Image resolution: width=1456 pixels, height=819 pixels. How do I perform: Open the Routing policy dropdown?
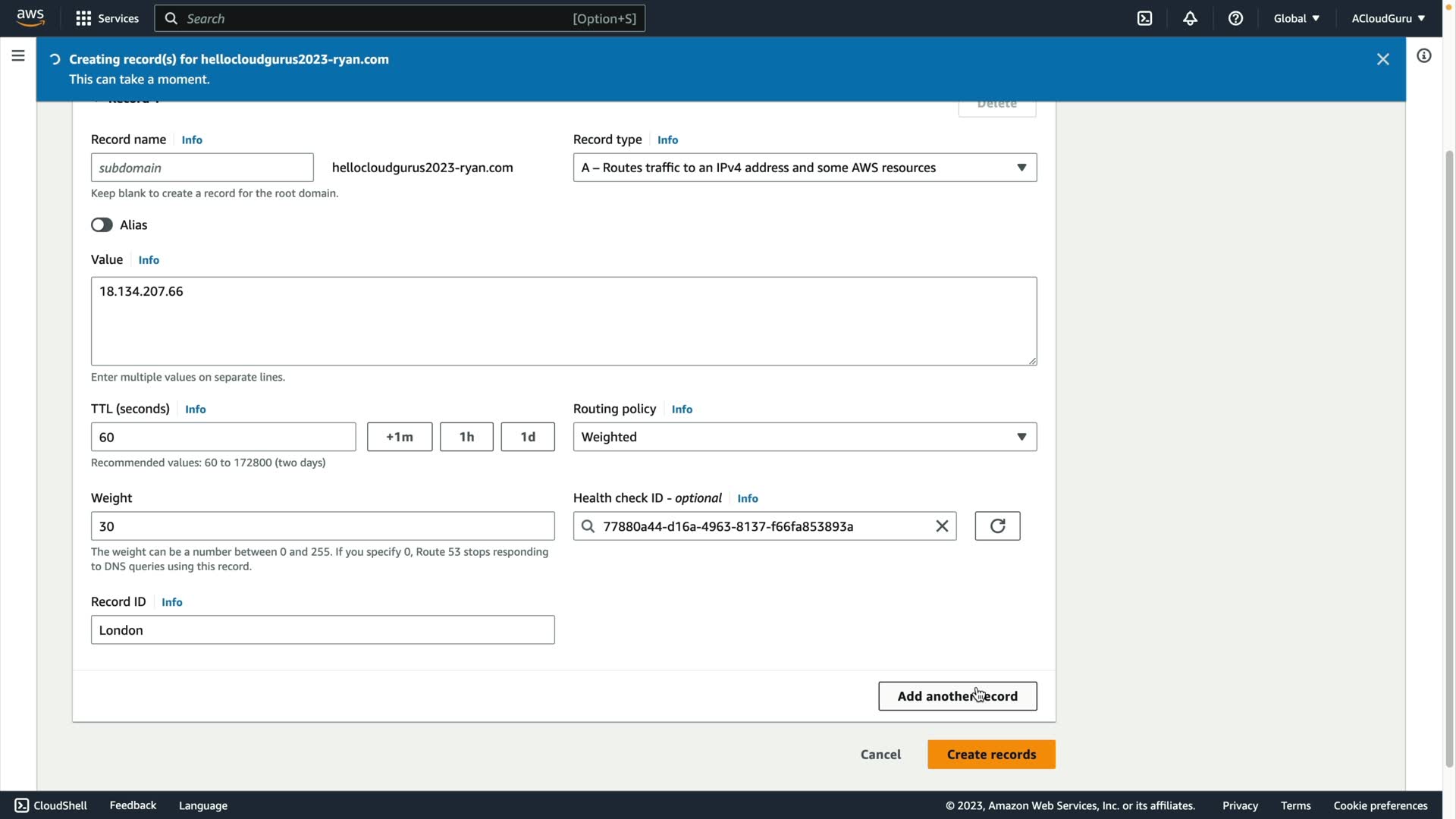point(805,437)
